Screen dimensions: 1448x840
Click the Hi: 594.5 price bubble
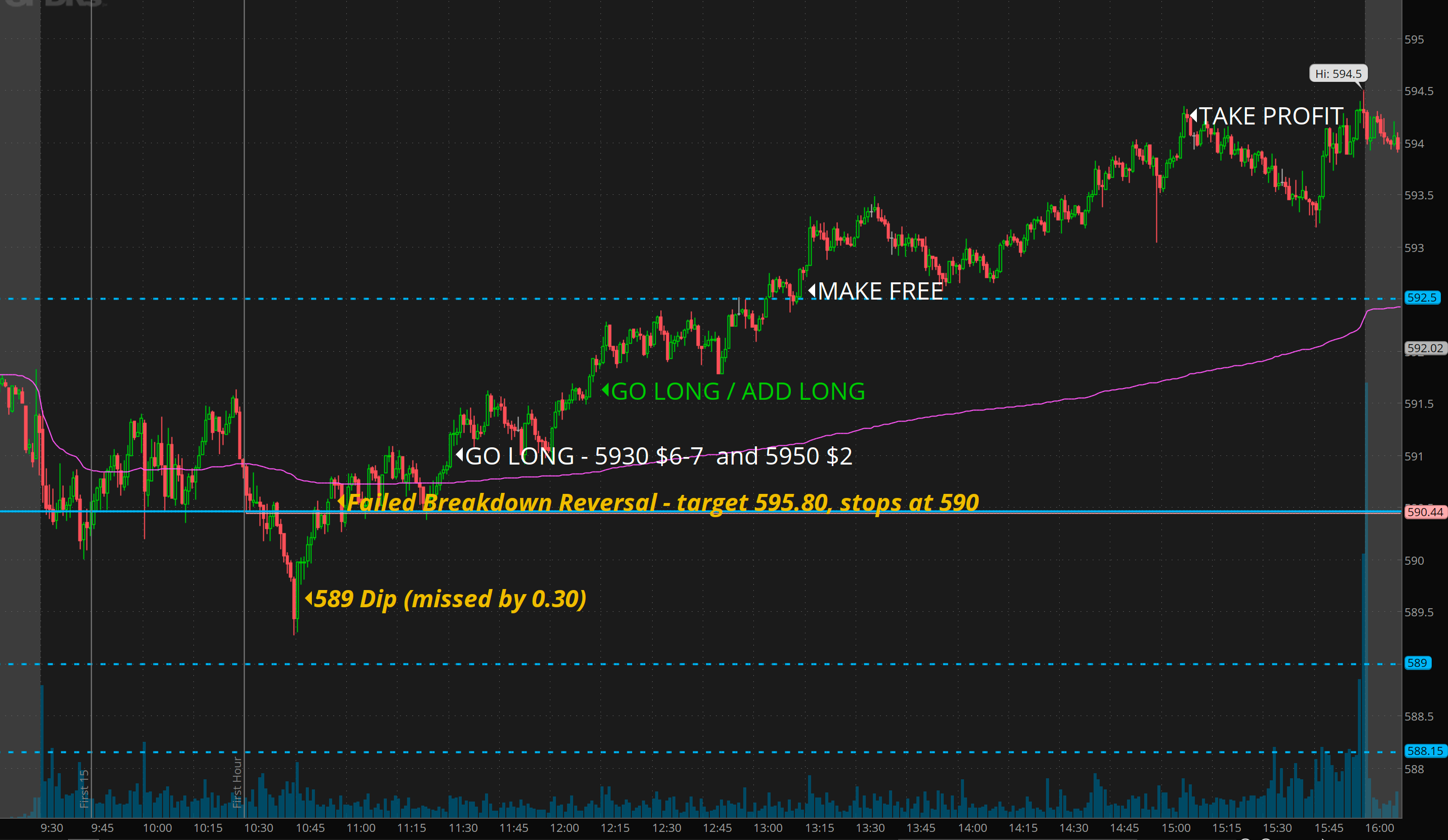(x=1338, y=73)
